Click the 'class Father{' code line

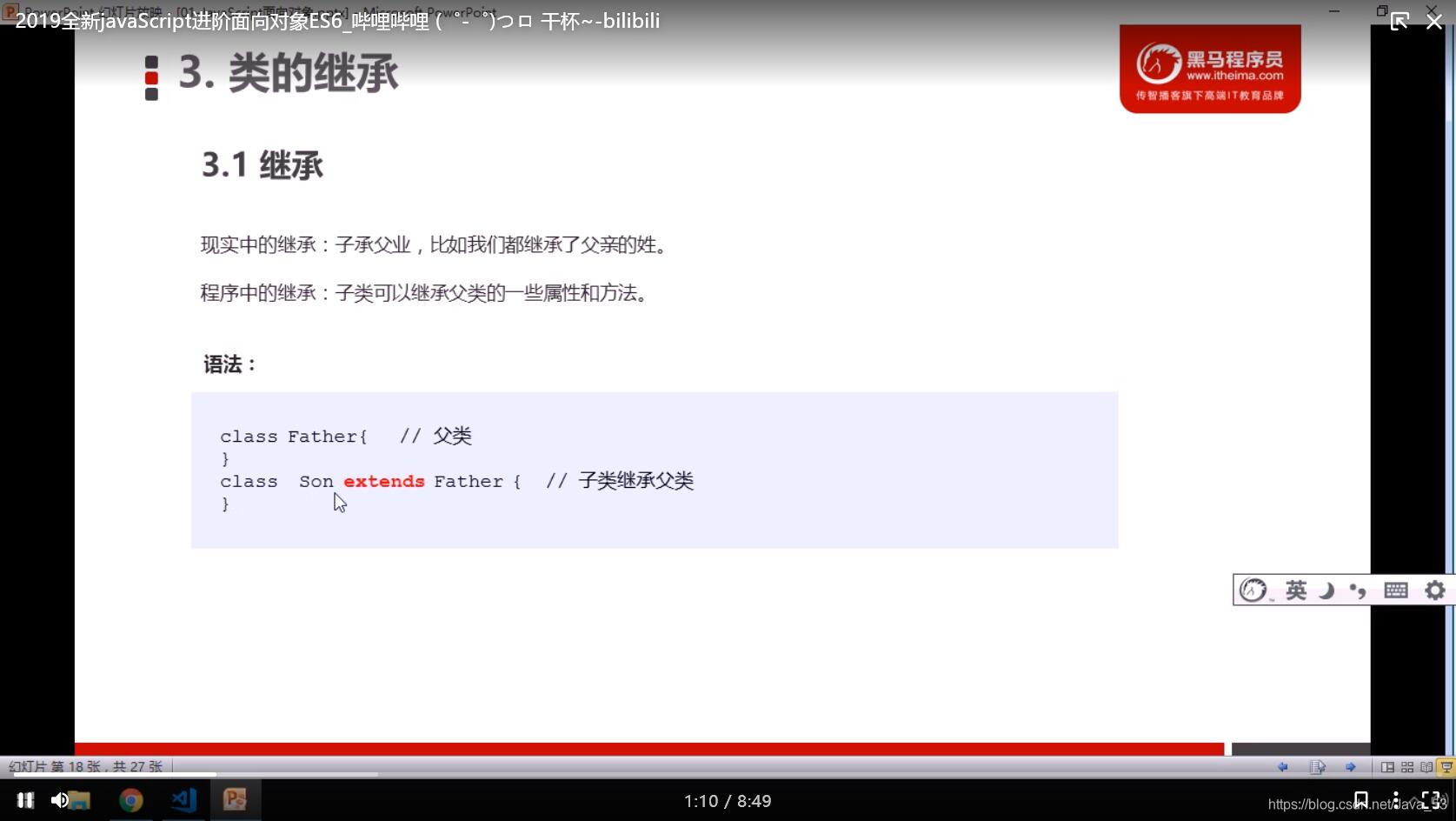294,437
